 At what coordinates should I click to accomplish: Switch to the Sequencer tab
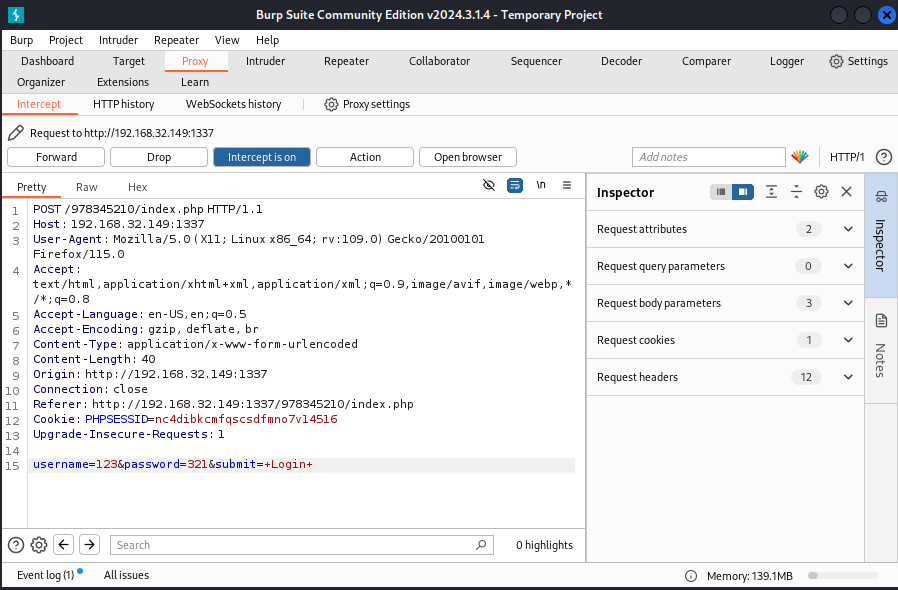point(536,61)
